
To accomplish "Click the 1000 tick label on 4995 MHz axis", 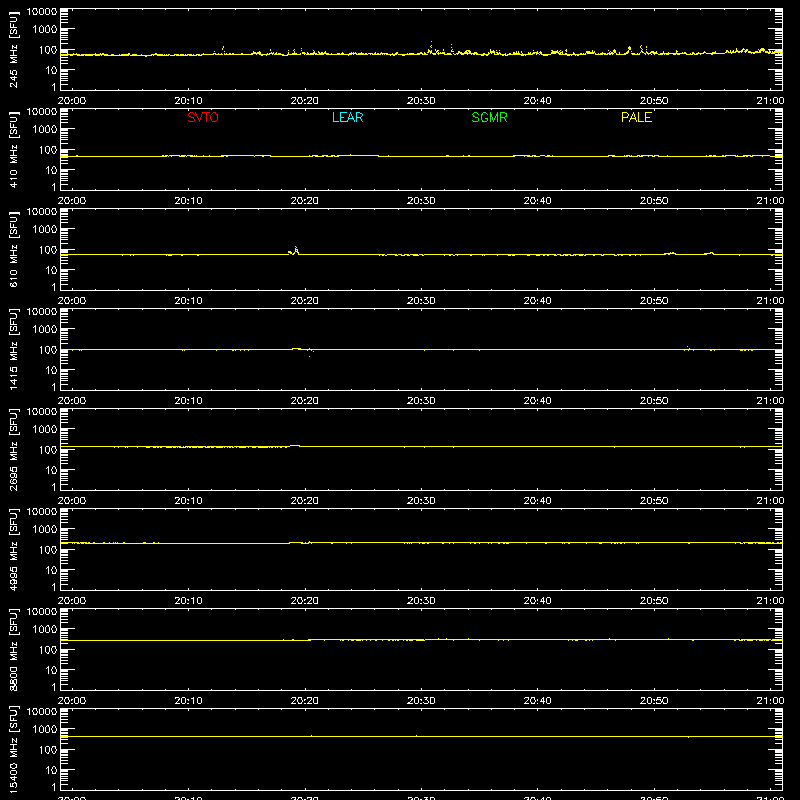I will click(45, 530).
